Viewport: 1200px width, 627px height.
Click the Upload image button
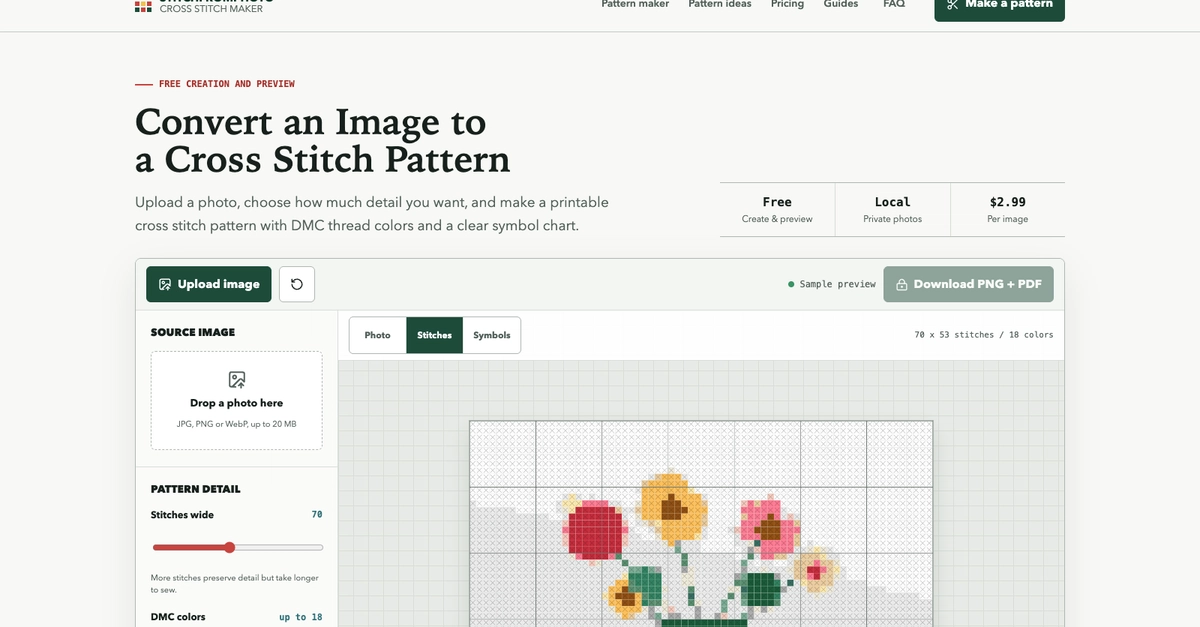point(209,284)
